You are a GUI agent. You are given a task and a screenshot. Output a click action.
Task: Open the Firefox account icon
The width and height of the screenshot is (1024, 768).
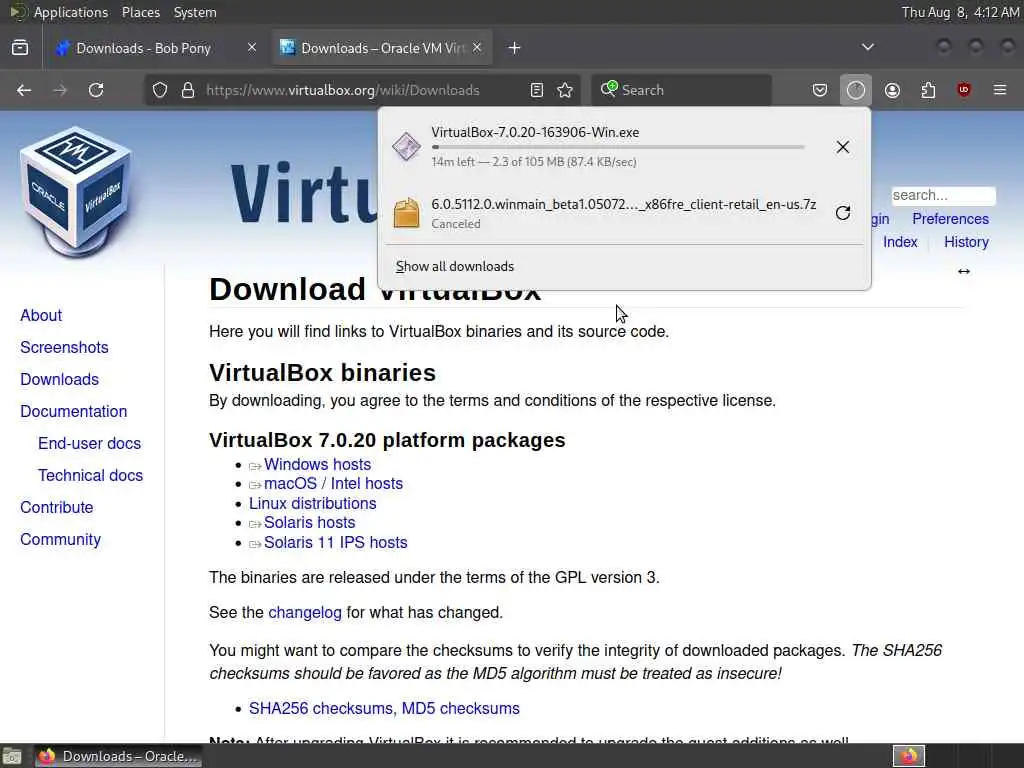tap(892, 90)
